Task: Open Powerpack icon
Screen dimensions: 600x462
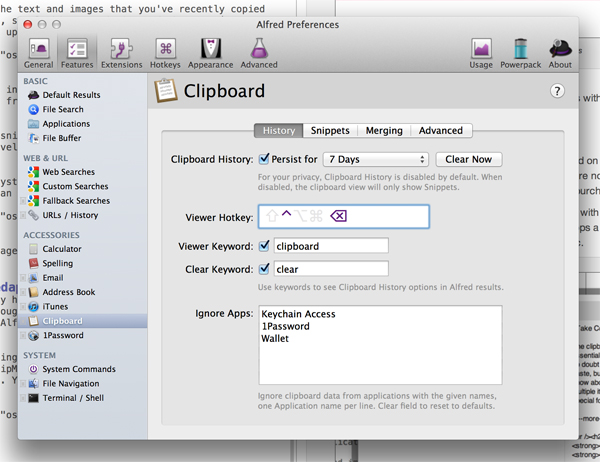Action: [x=520, y=53]
